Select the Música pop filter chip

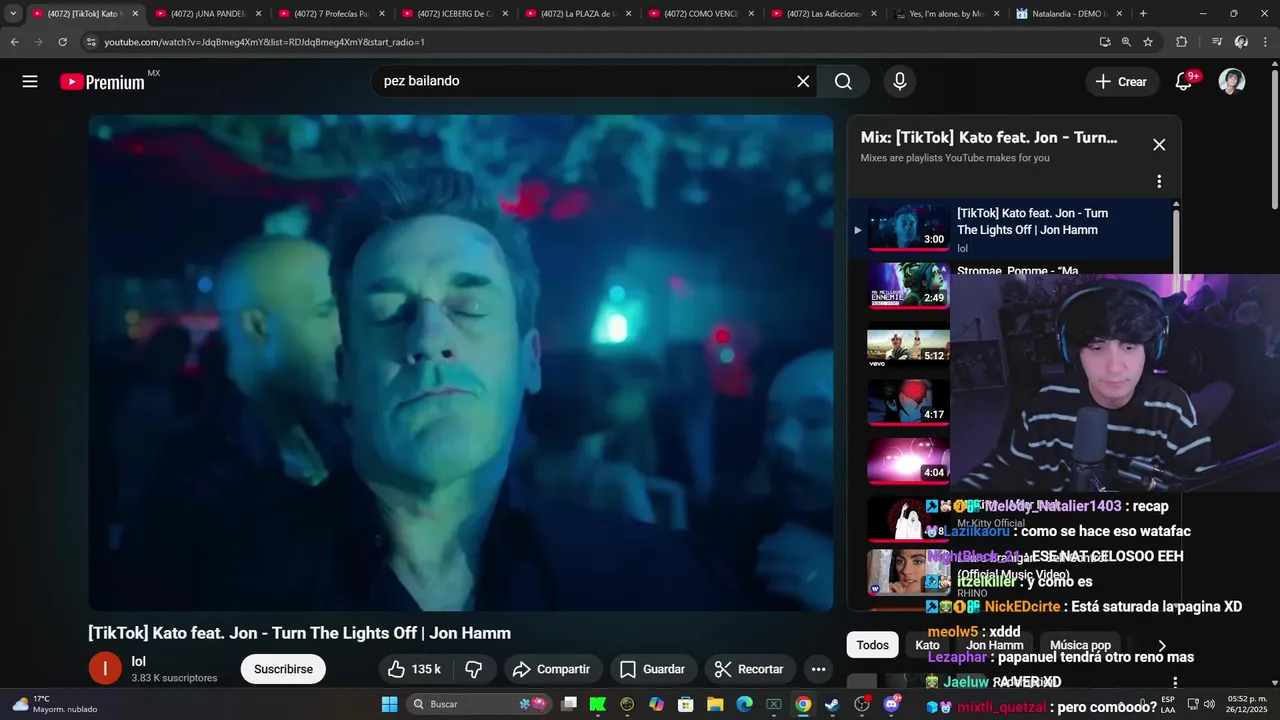click(x=1080, y=645)
